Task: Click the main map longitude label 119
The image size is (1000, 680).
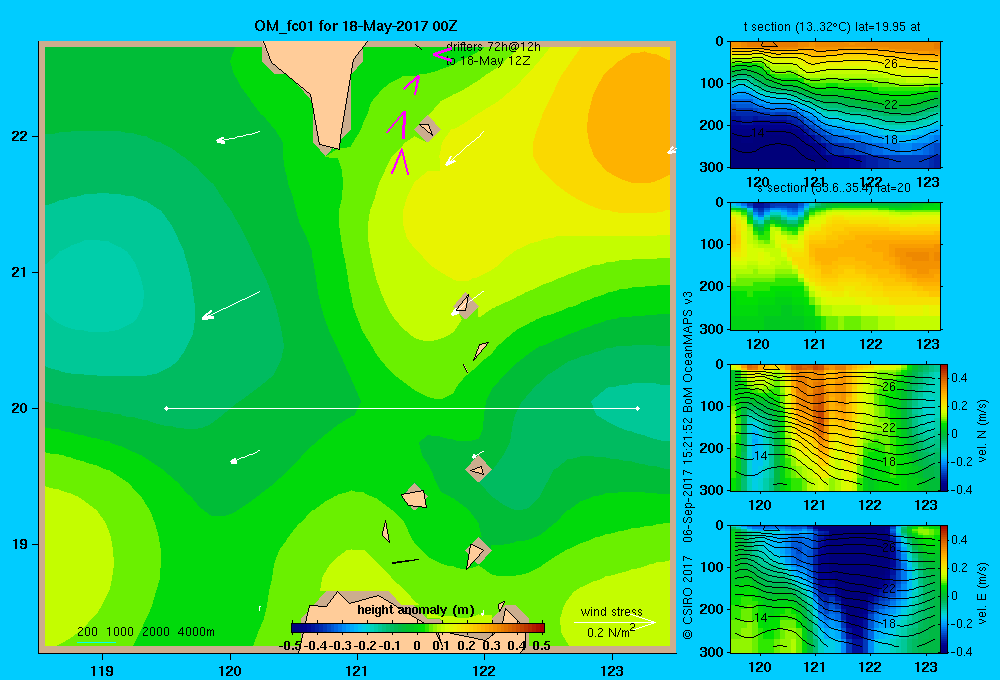Action: (x=102, y=670)
